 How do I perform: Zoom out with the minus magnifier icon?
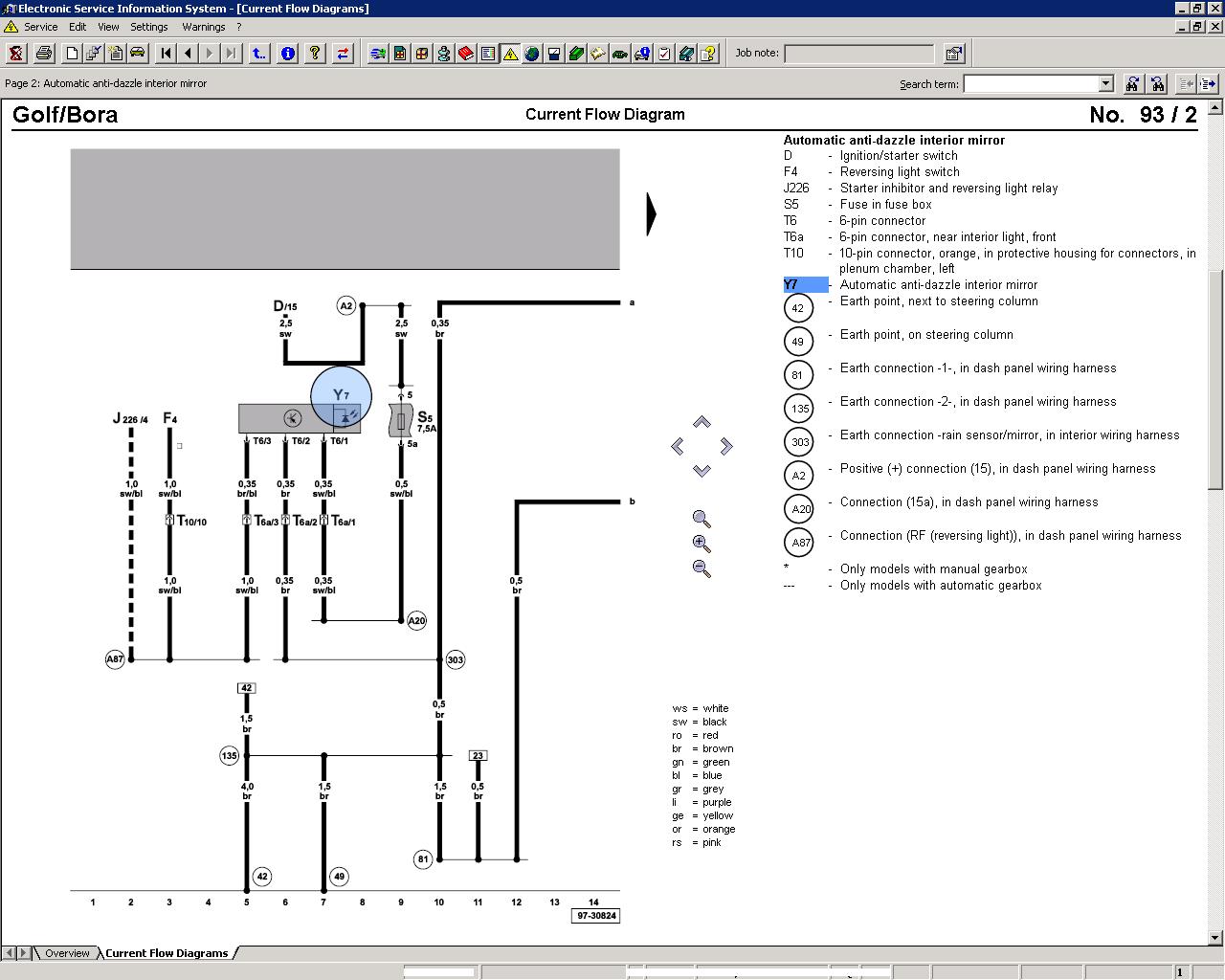[x=702, y=568]
